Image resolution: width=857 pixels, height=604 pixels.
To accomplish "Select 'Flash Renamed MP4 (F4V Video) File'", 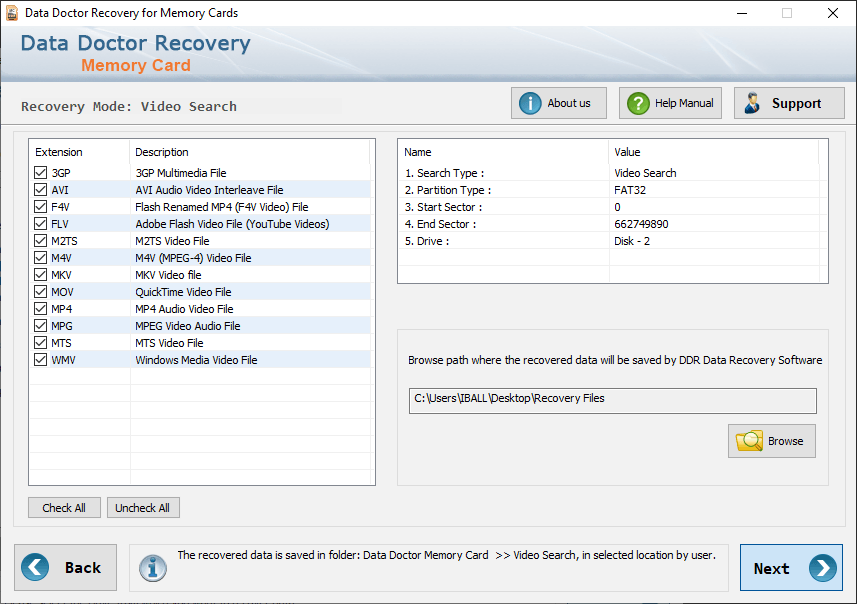I will click(222, 207).
